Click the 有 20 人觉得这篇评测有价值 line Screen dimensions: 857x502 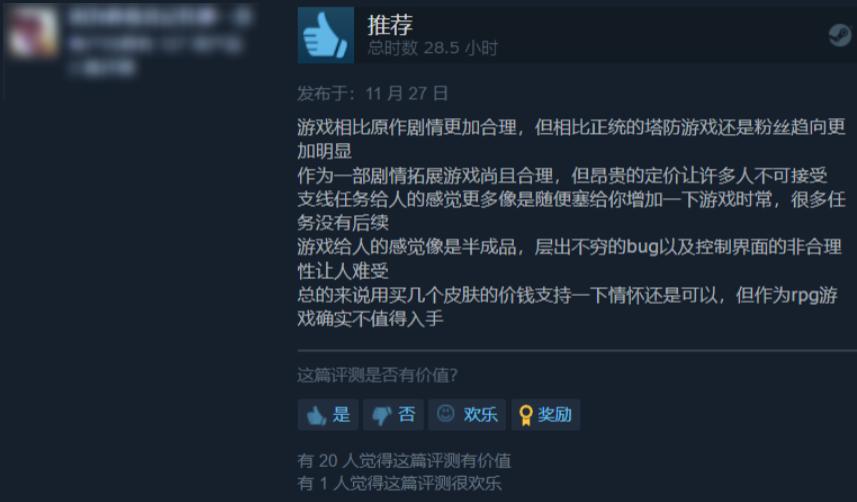point(404,460)
